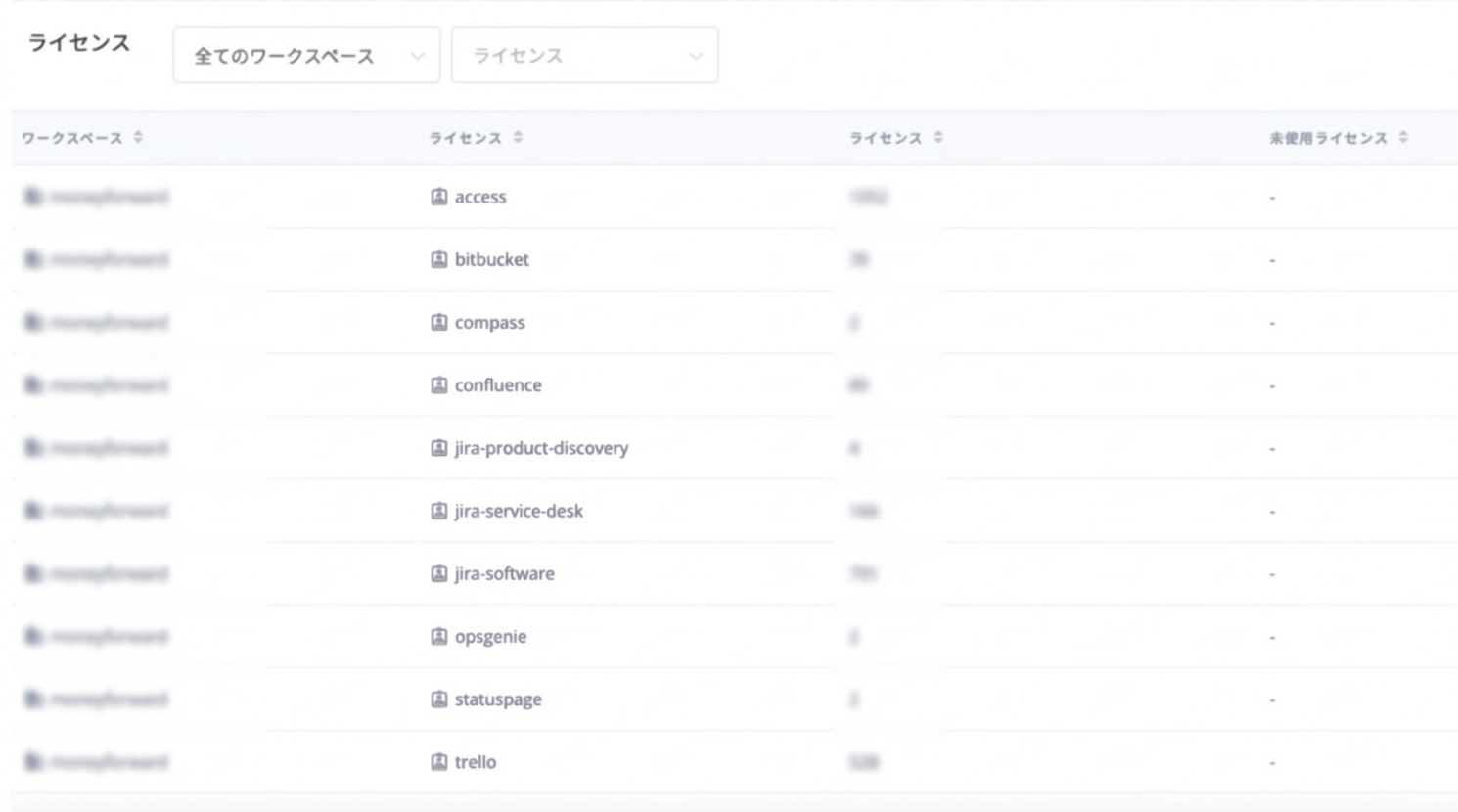Click the license icon beside bitbucket
The height and width of the screenshot is (812, 1458).
(438, 259)
